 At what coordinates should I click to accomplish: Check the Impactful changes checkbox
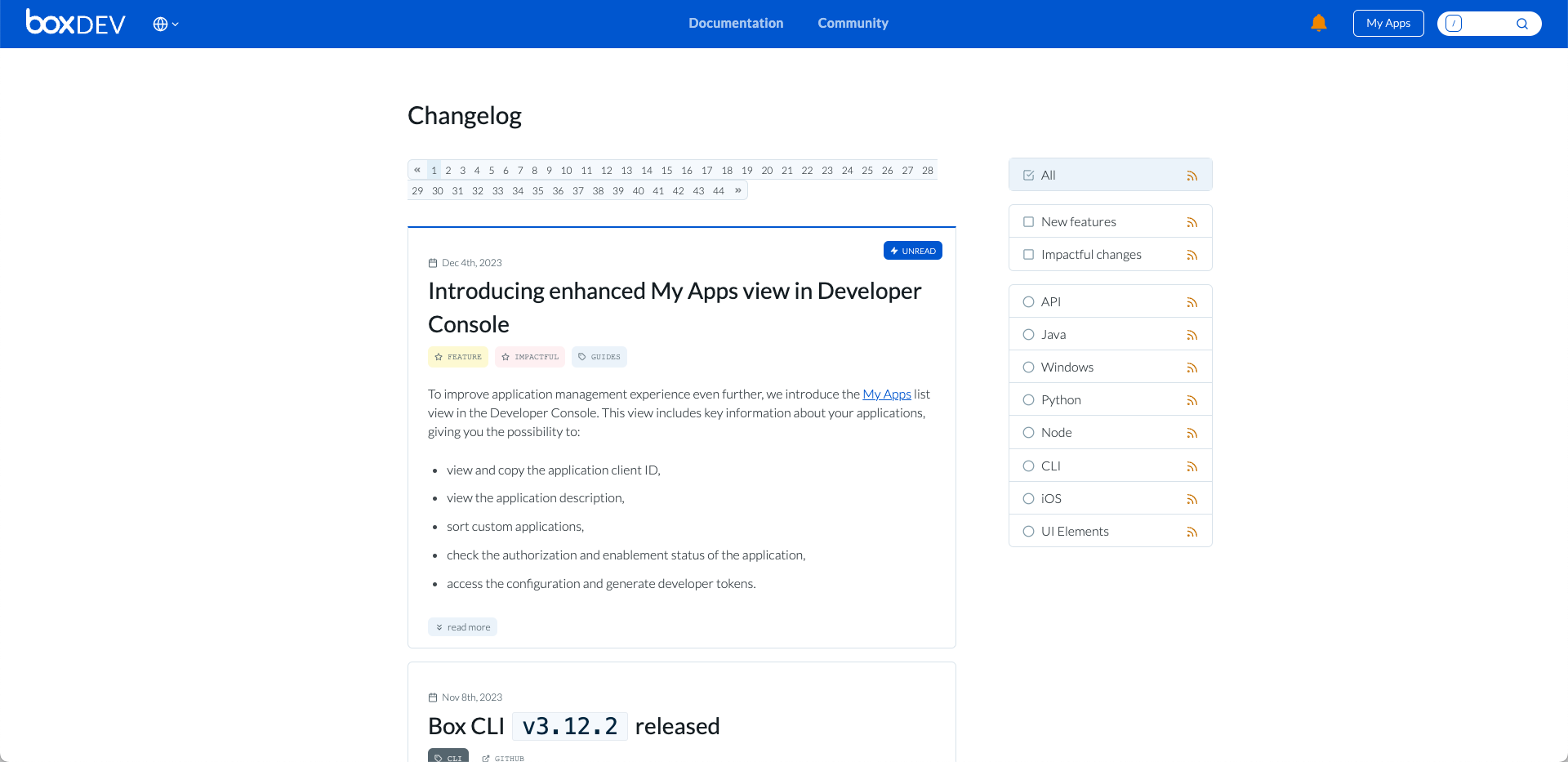(1028, 254)
